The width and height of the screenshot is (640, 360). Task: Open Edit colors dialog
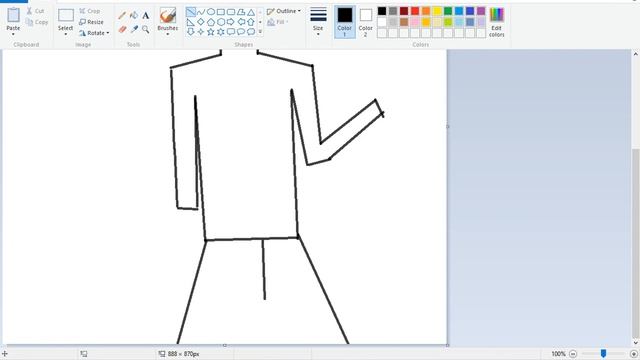click(x=497, y=22)
